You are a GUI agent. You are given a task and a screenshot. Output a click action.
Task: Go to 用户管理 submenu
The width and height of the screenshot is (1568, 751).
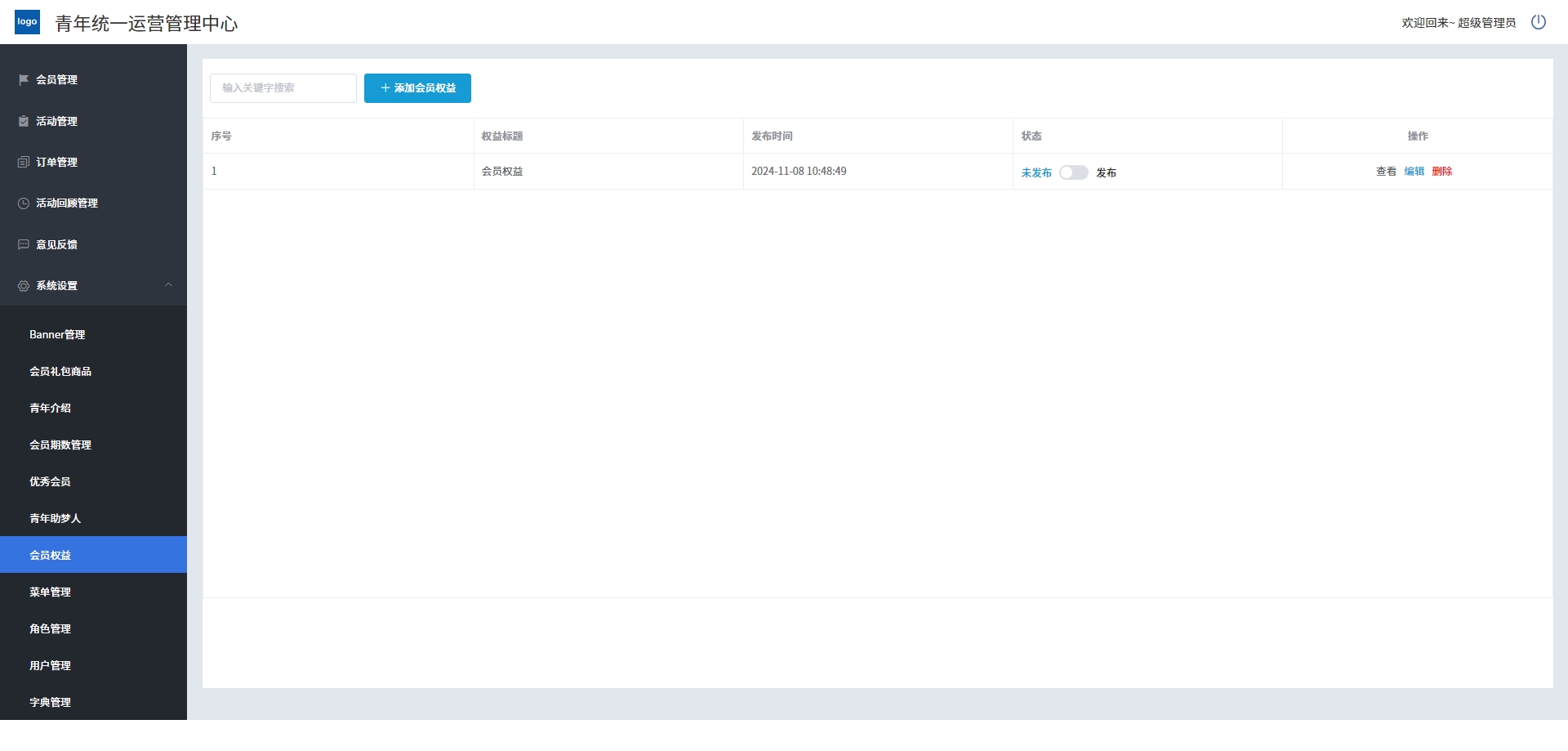coord(93,665)
